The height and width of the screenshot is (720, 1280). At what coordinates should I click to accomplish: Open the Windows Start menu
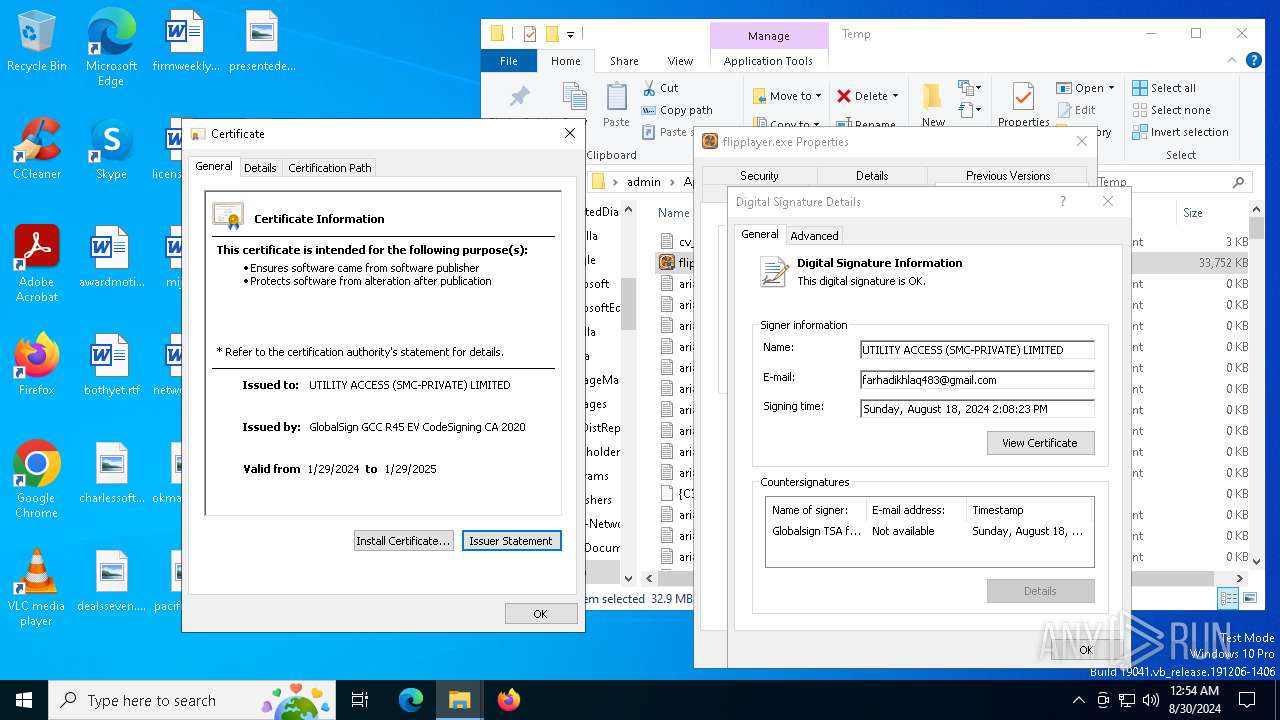(x=24, y=700)
